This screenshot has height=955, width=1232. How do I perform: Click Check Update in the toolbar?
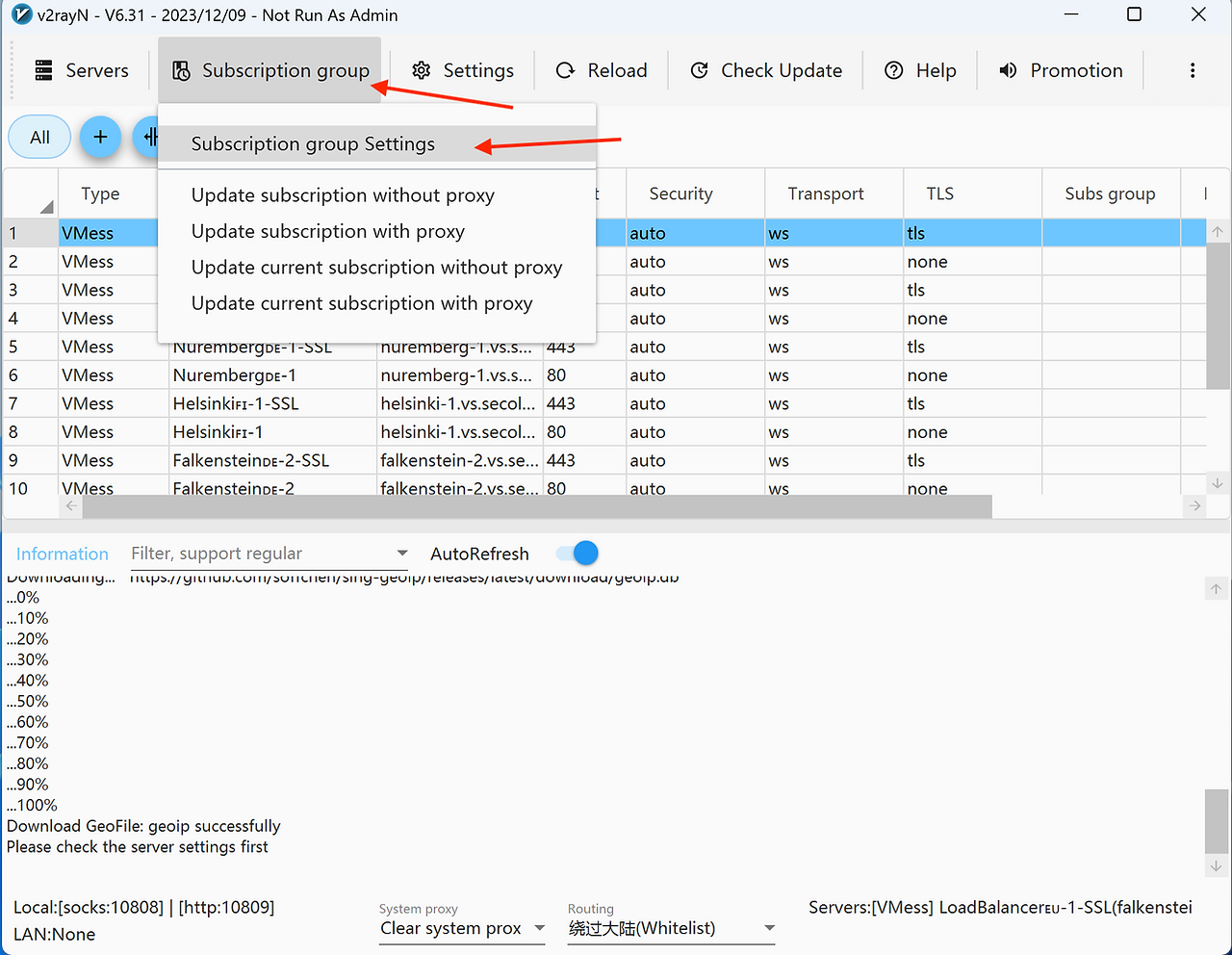point(766,70)
